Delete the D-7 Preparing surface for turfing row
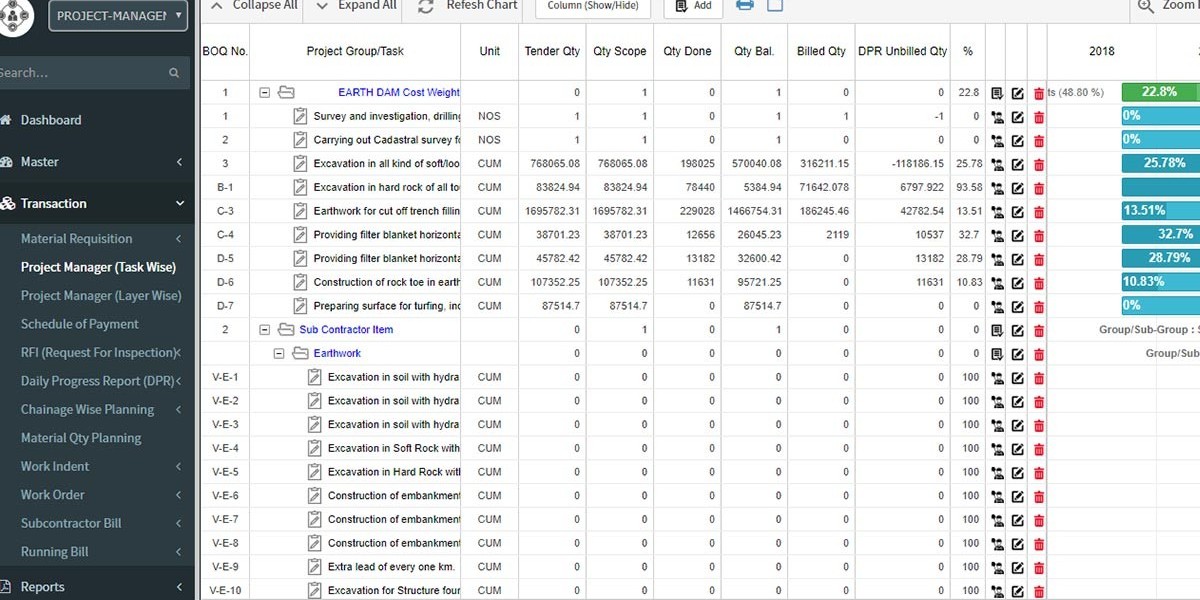1200x600 pixels. 1039,307
